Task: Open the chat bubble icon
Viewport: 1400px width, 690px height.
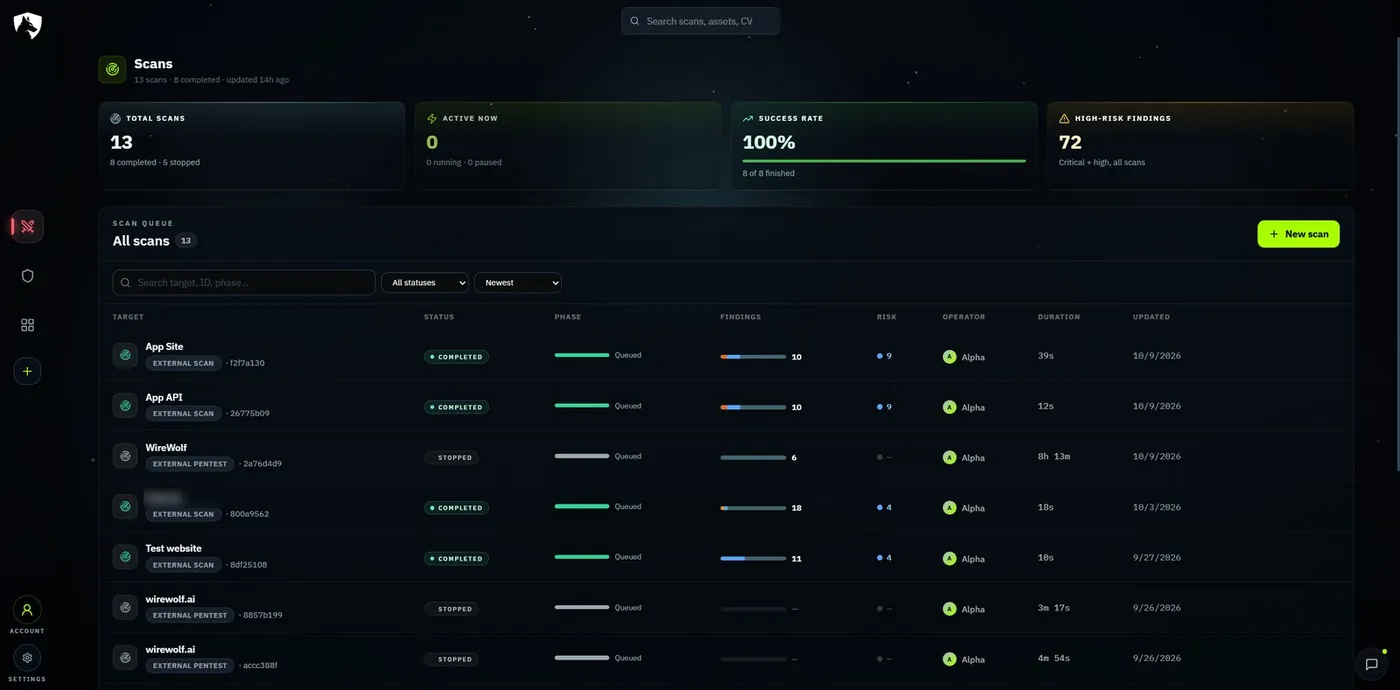Action: pyautogui.click(x=1371, y=664)
